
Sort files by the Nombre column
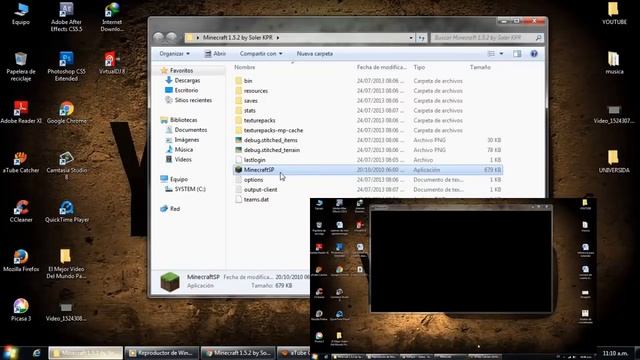point(244,67)
